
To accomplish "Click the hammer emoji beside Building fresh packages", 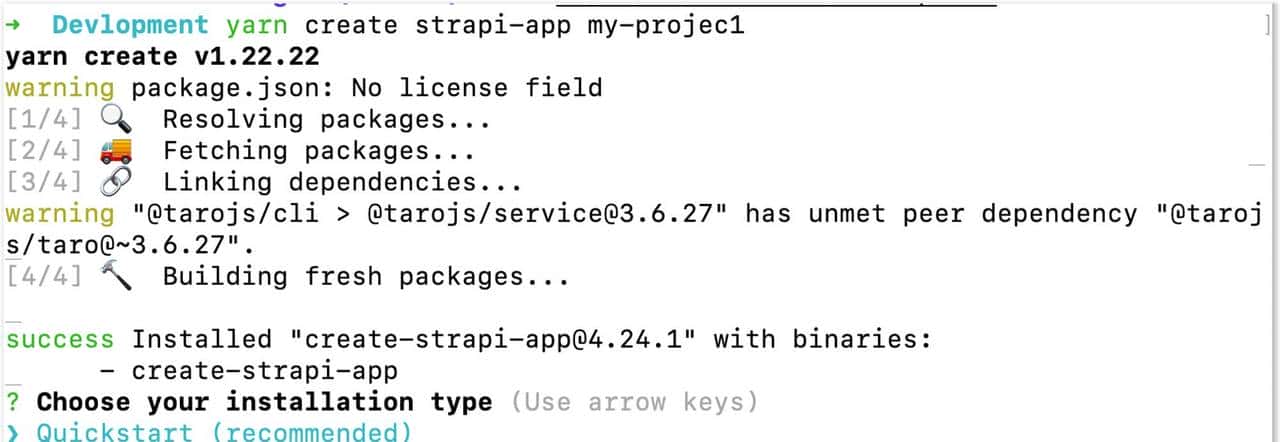I will pos(117,276).
